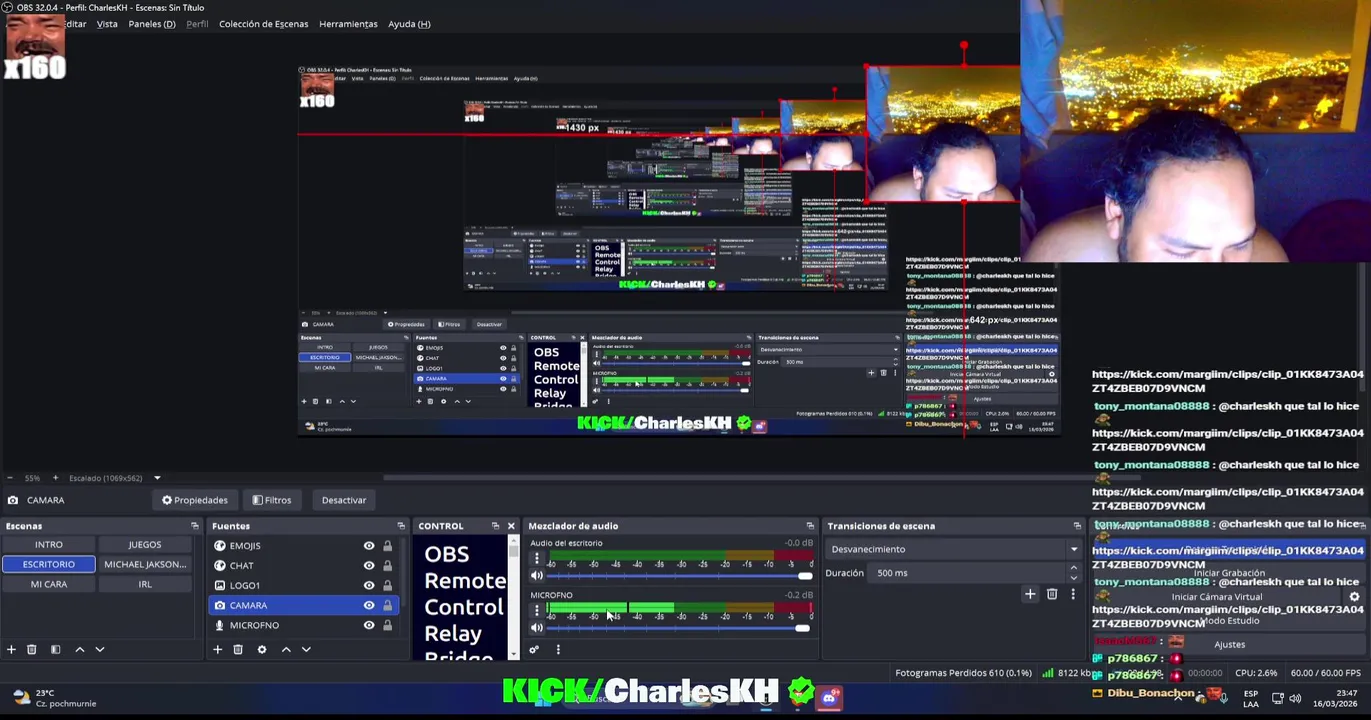Open the Paneles (D) menu

click(152, 24)
